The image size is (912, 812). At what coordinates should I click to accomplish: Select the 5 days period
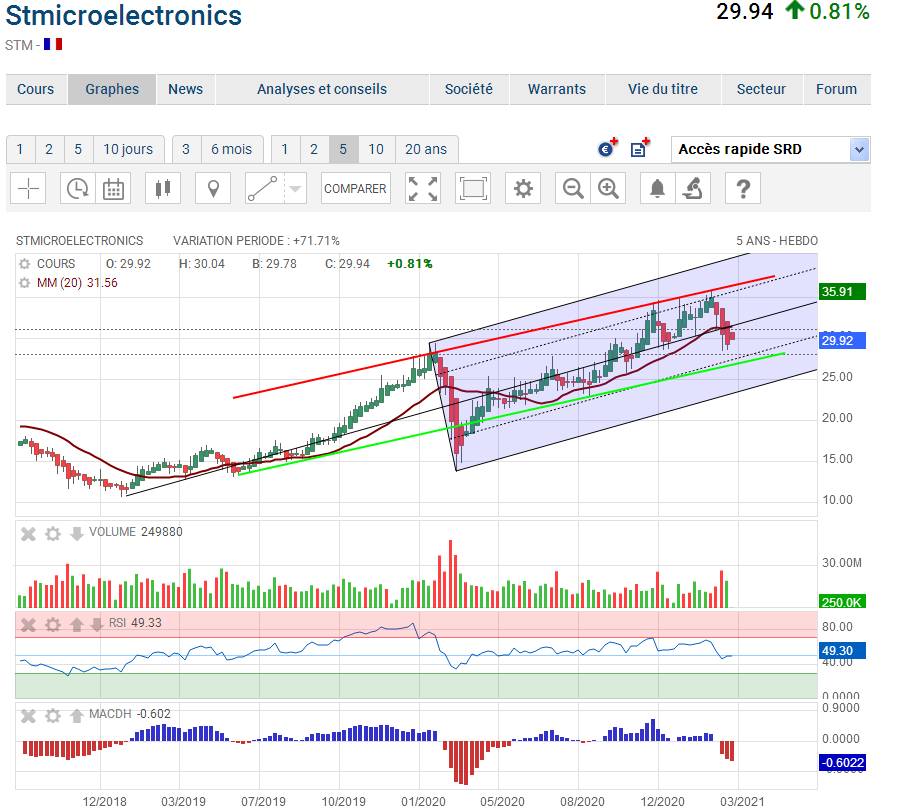tap(79, 149)
